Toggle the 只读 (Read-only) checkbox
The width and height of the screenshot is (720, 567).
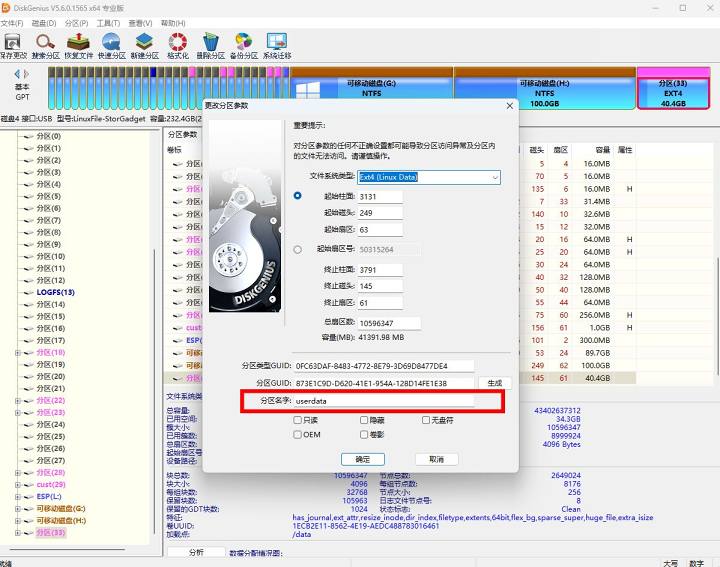tap(298, 420)
